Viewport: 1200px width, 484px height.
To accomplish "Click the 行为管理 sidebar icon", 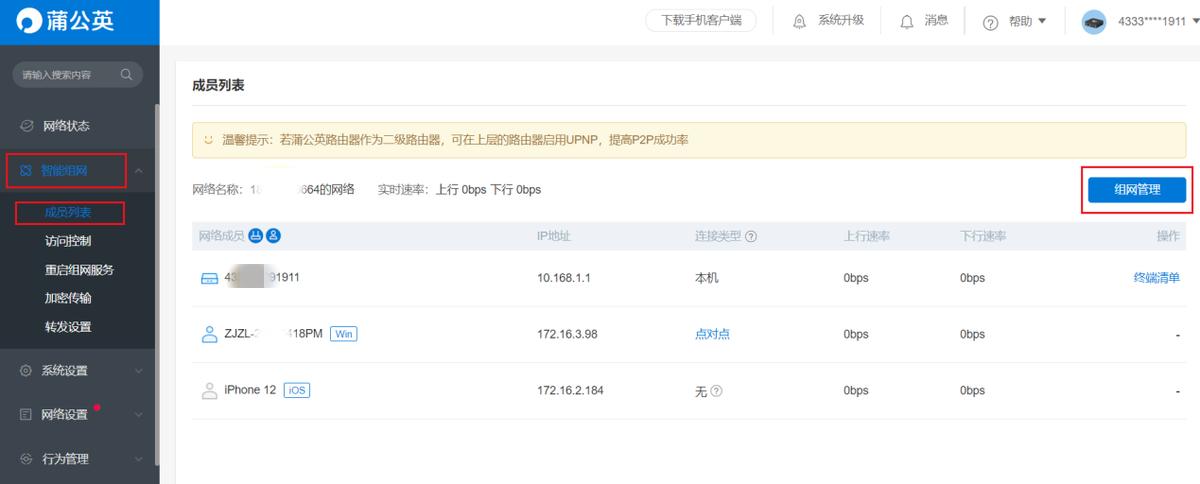I will coord(27,459).
